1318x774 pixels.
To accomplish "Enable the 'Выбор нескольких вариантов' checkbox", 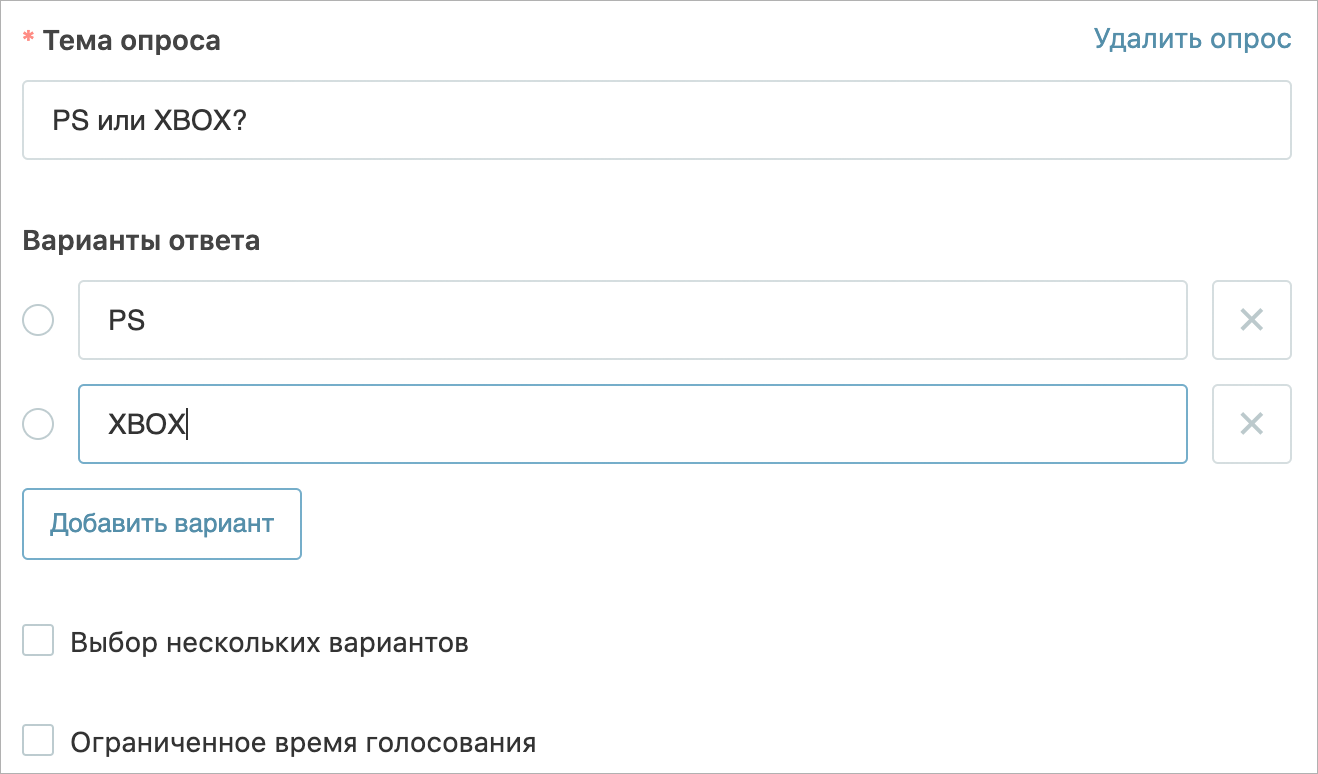I will coord(37,640).
